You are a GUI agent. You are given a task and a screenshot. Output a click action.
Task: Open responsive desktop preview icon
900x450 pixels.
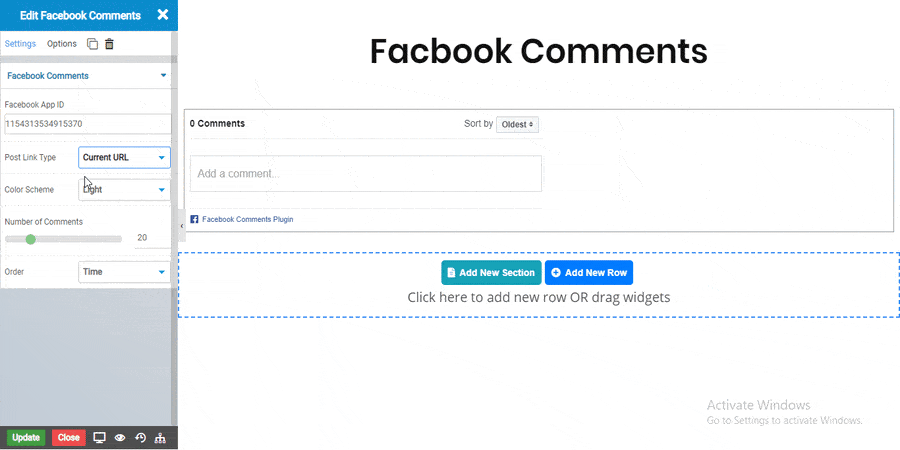[x=99, y=437]
